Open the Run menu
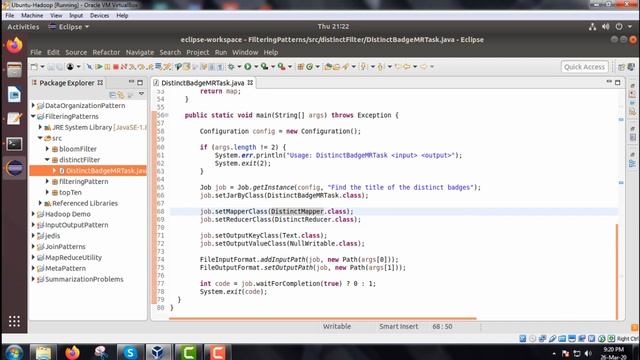The height and width of the screenshot is (360, 640). pyautogui.click(x=220, y=52)
